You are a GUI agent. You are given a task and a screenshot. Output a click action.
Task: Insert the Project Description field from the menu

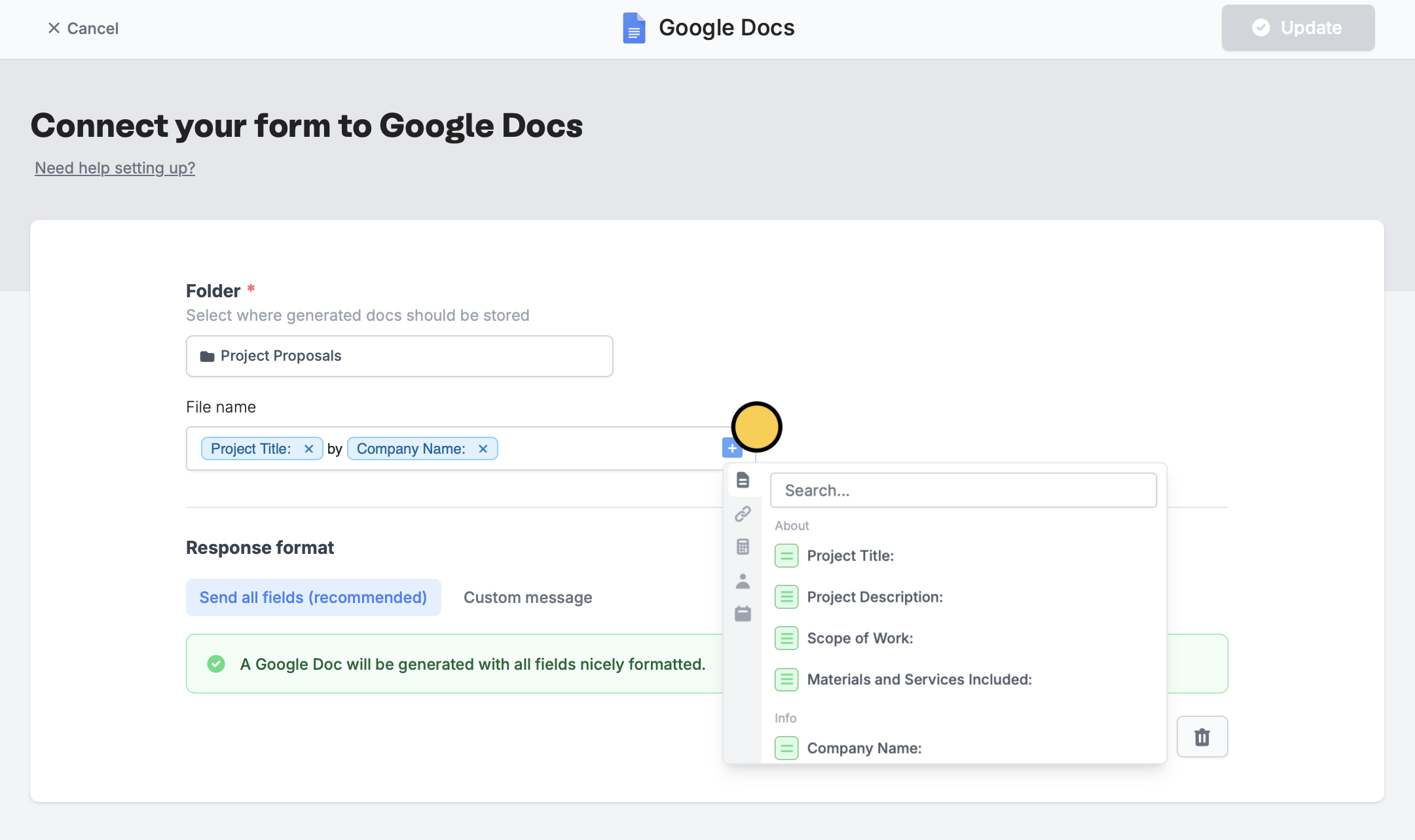coord(875,596)
